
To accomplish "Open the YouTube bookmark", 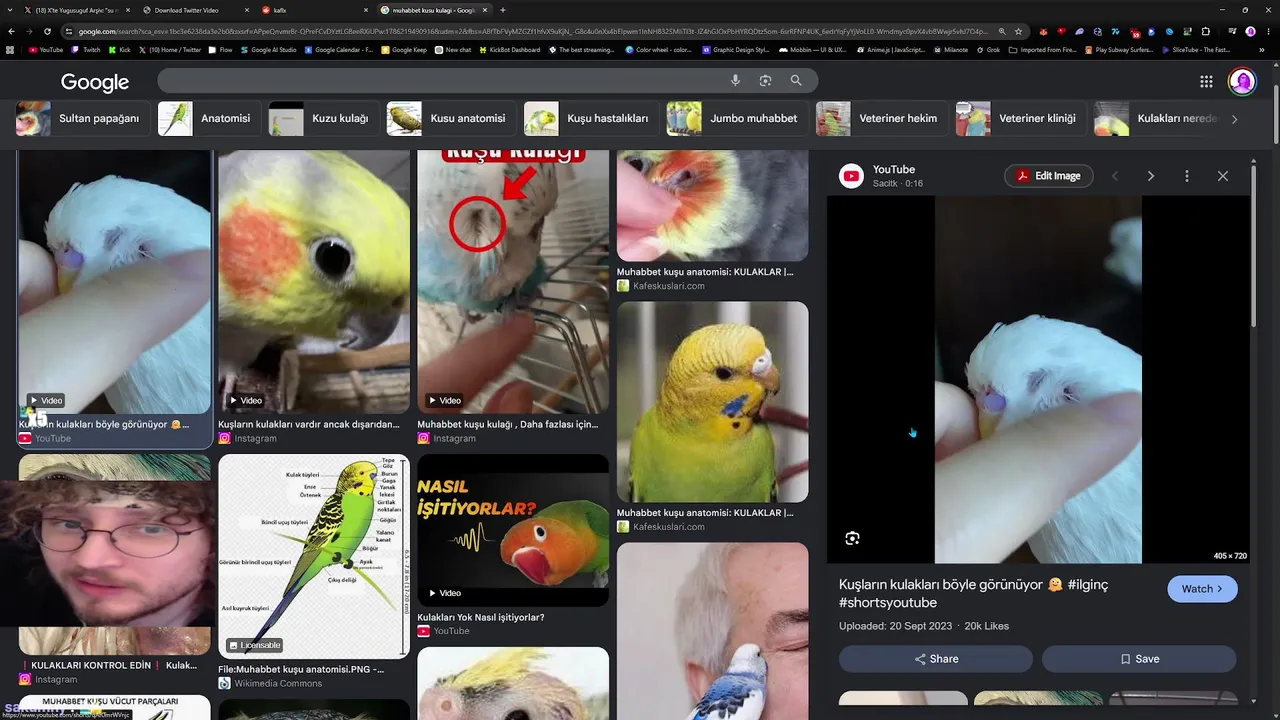I will (x=46, y=49).
